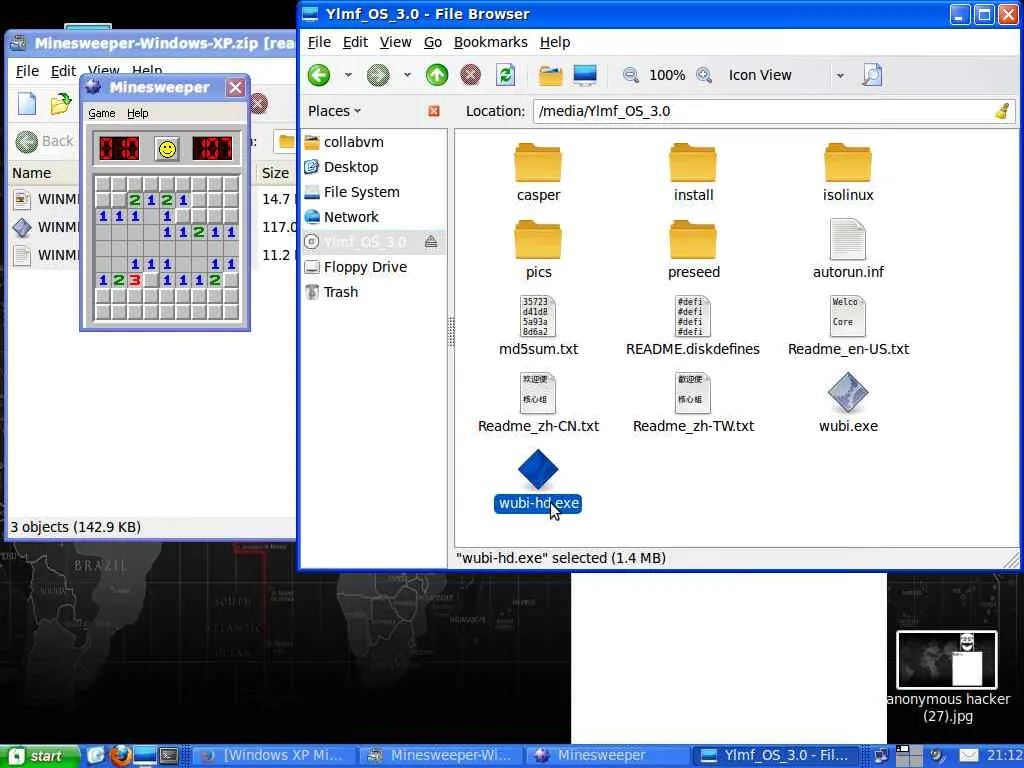Select the install folder
Screen dimensions: 1024x768
click(693, 172)
